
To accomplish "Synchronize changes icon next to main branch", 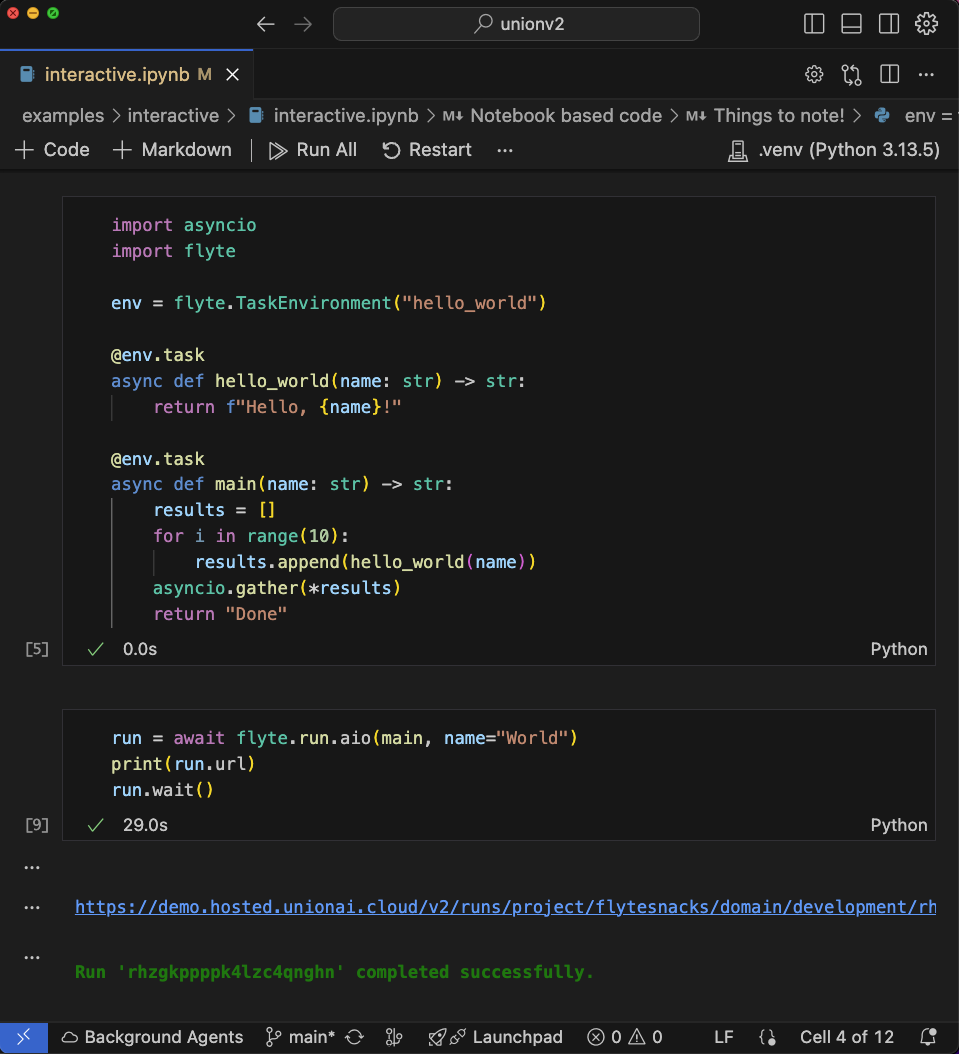I will click(x=354, y=1037).
